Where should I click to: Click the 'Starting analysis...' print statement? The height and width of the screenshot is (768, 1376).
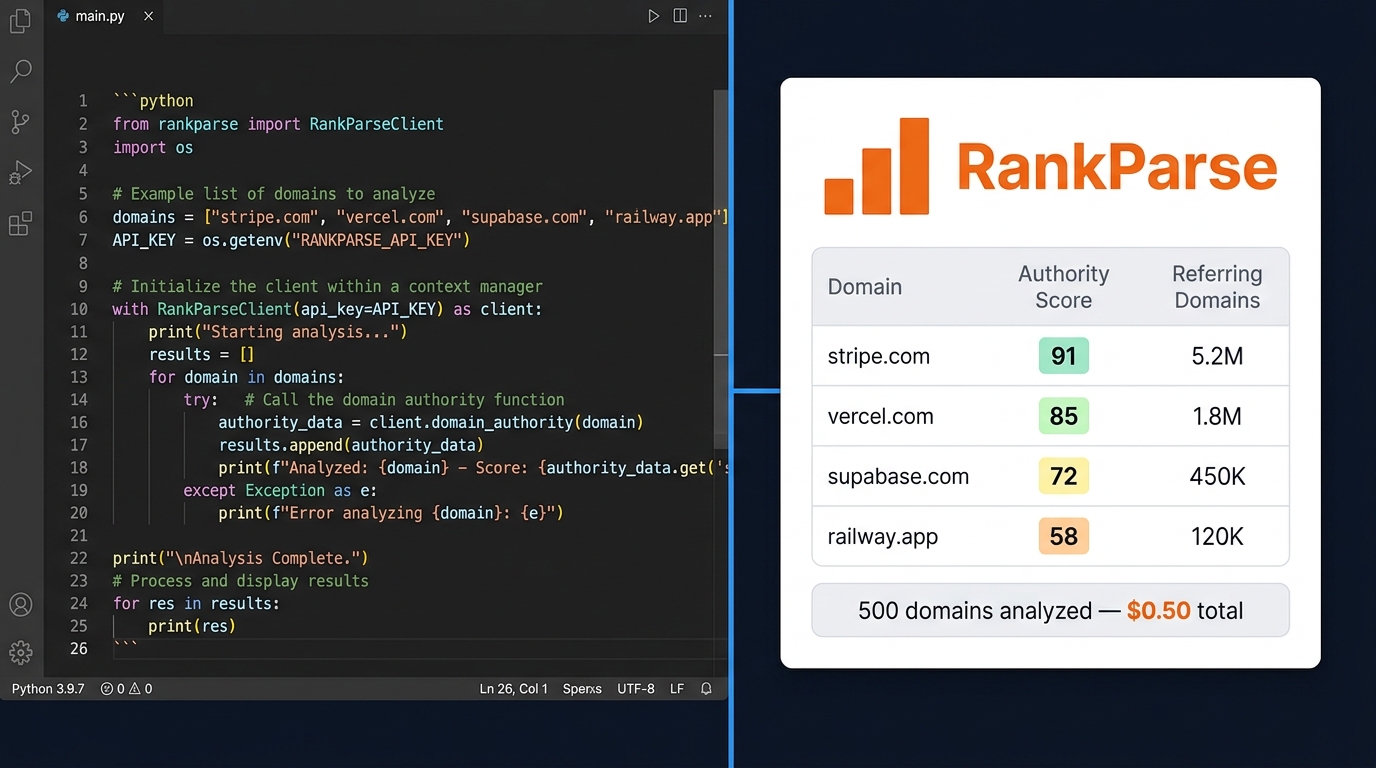pos(278,332)
